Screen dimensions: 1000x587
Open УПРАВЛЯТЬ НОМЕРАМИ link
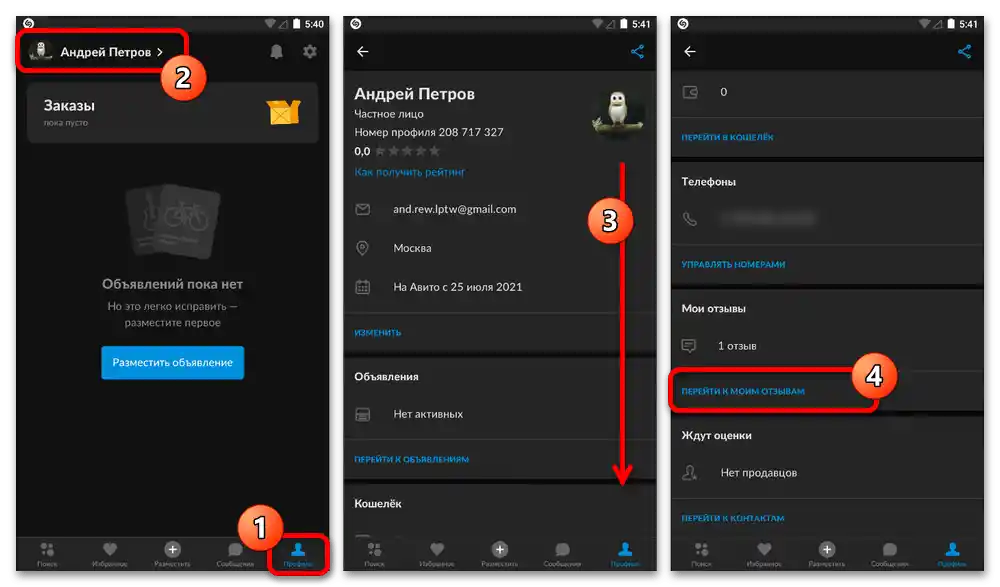pos(733,264)
